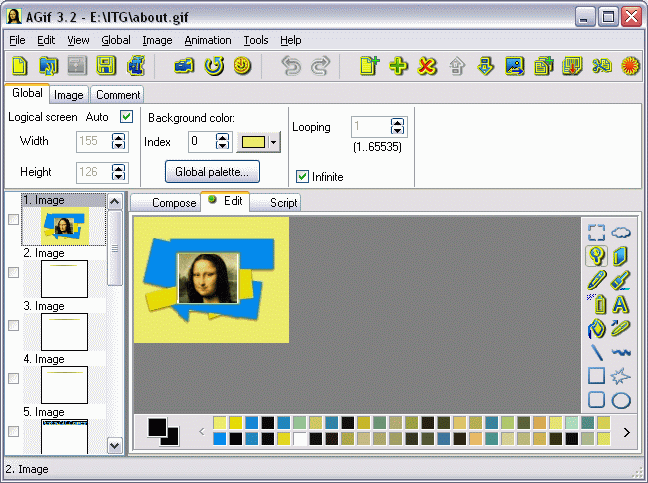Screen dimensions: 648x483
Task: Click the Save floppy disk icon
Action: 105,67
